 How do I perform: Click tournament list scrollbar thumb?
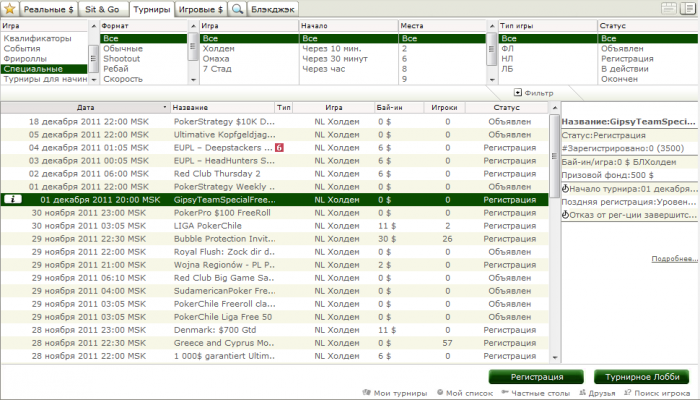tap(554, 156)
